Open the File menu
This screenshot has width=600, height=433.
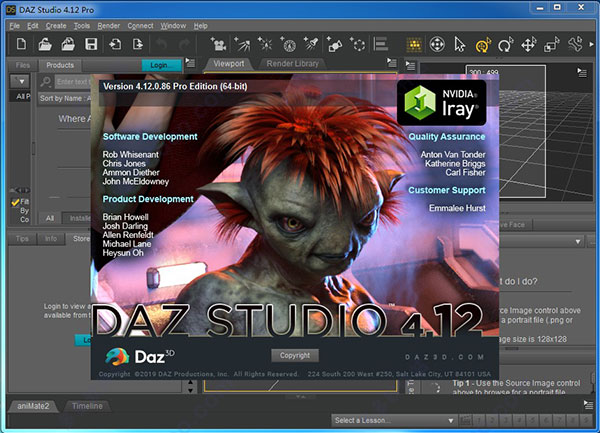point(15,26)
